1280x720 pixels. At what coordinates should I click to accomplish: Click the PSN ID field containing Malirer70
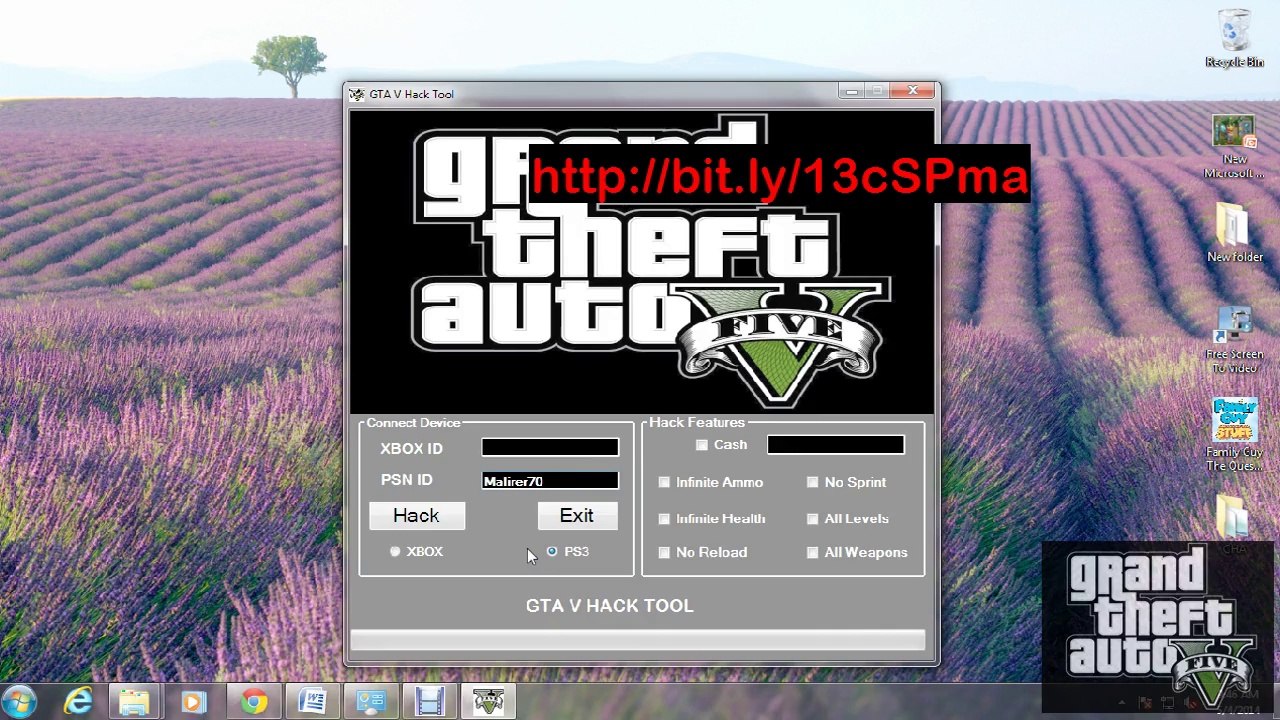tap(550, 481)
